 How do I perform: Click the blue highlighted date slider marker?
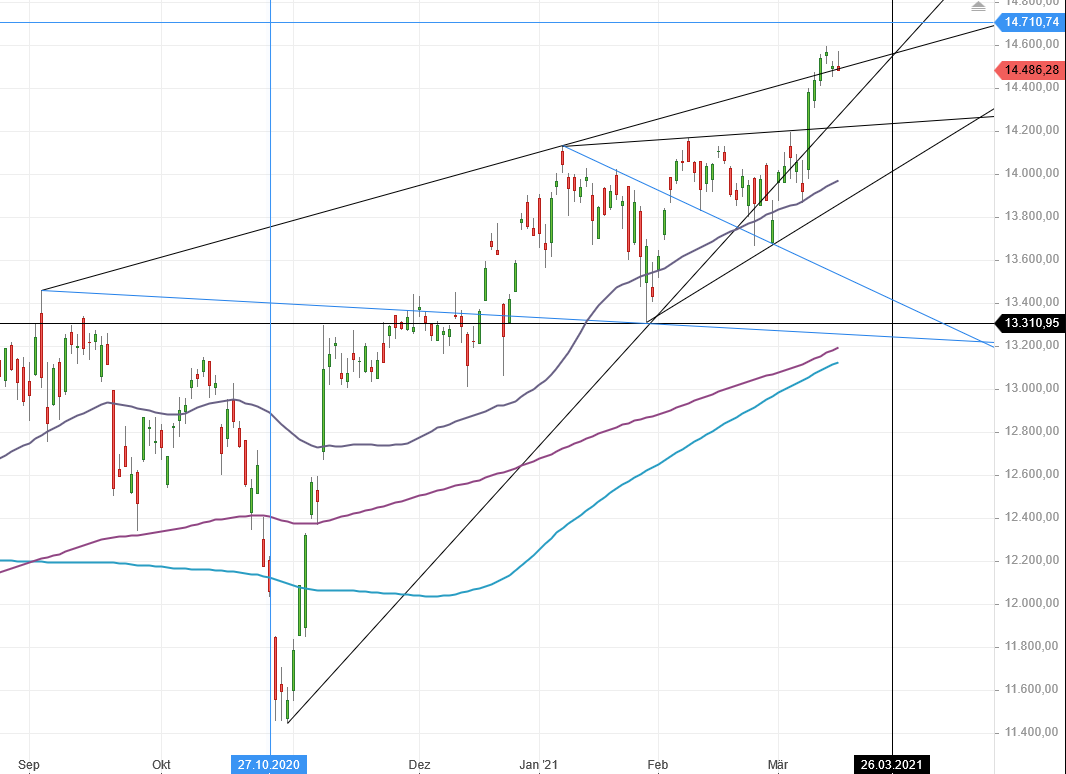click(269, 765)
